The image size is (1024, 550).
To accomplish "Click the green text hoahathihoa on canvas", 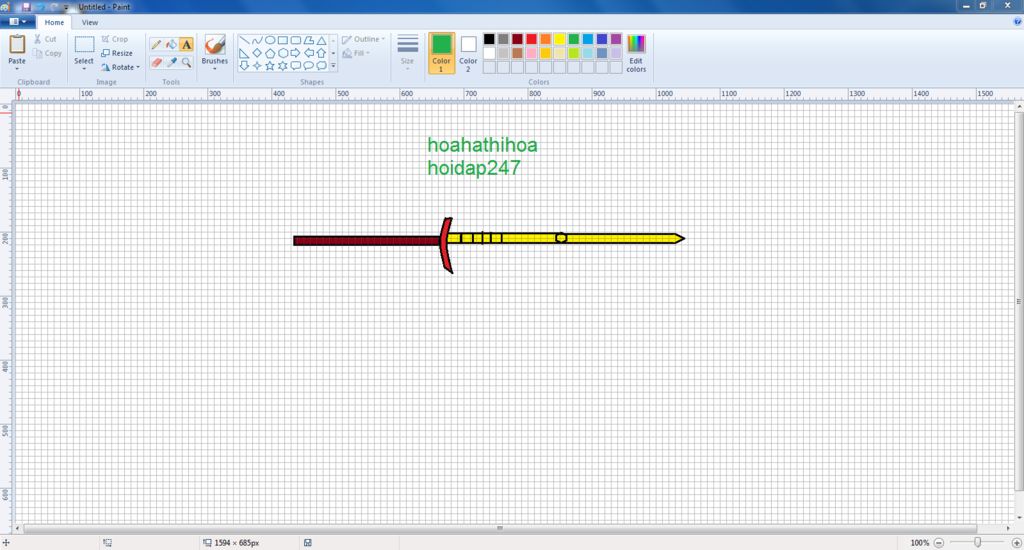I will pyautogui.click(x=483, y=144).
